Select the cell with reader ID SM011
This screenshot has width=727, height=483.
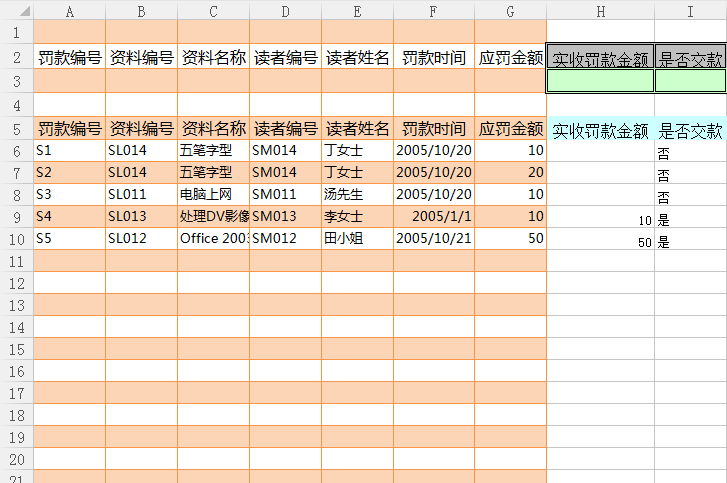point(285,194)
